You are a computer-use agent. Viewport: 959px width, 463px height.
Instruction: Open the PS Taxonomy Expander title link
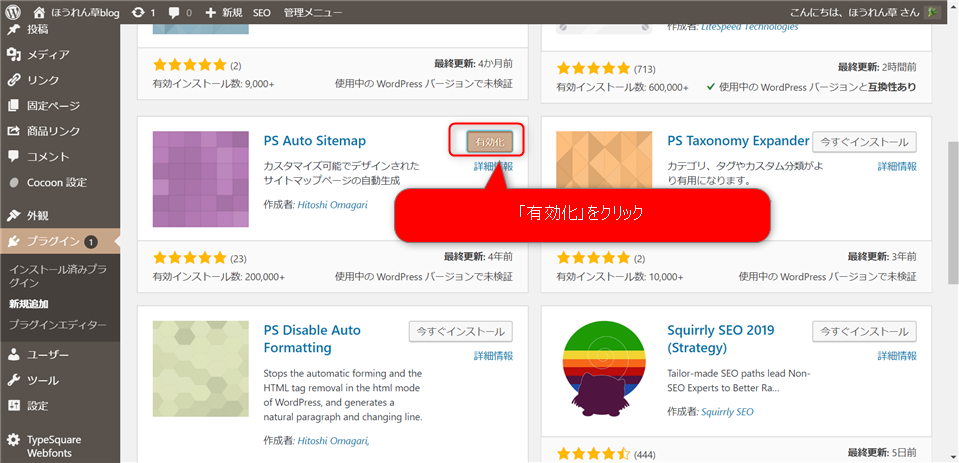(738, 141)
